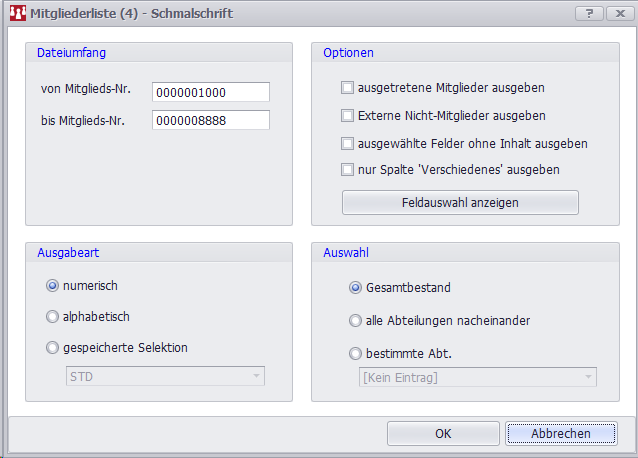638x458 pixels.
Task: Select 'gespeicherte Selektion' radio option
Action: click(x=52, y=348)
